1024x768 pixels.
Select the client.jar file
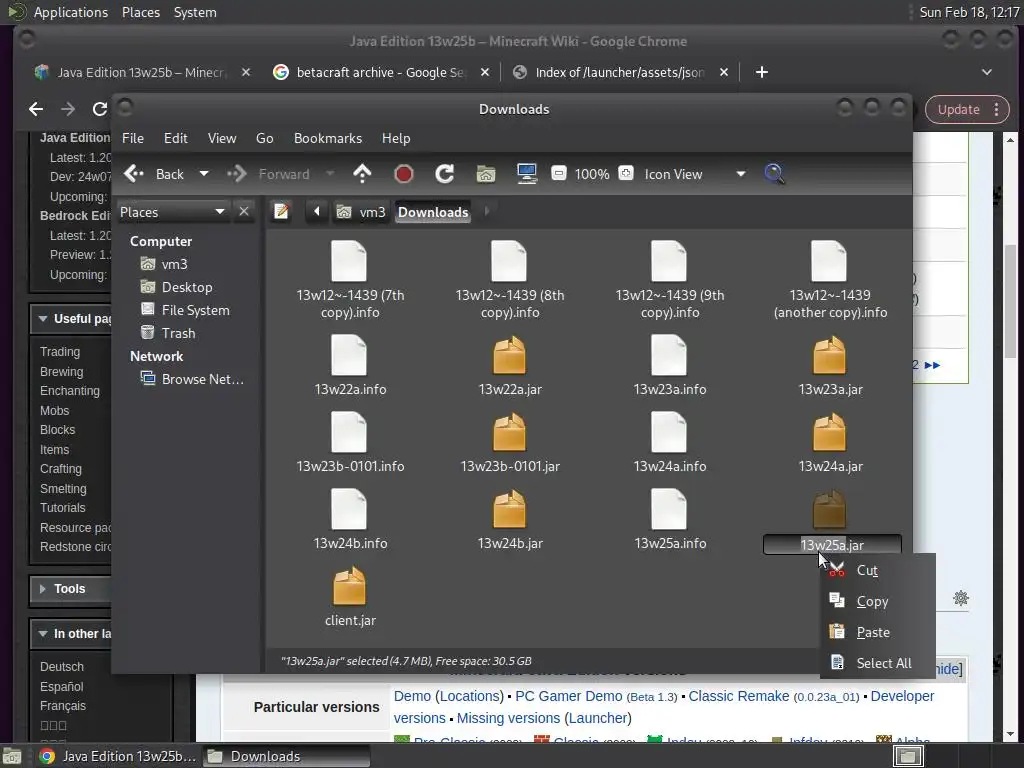350,597
